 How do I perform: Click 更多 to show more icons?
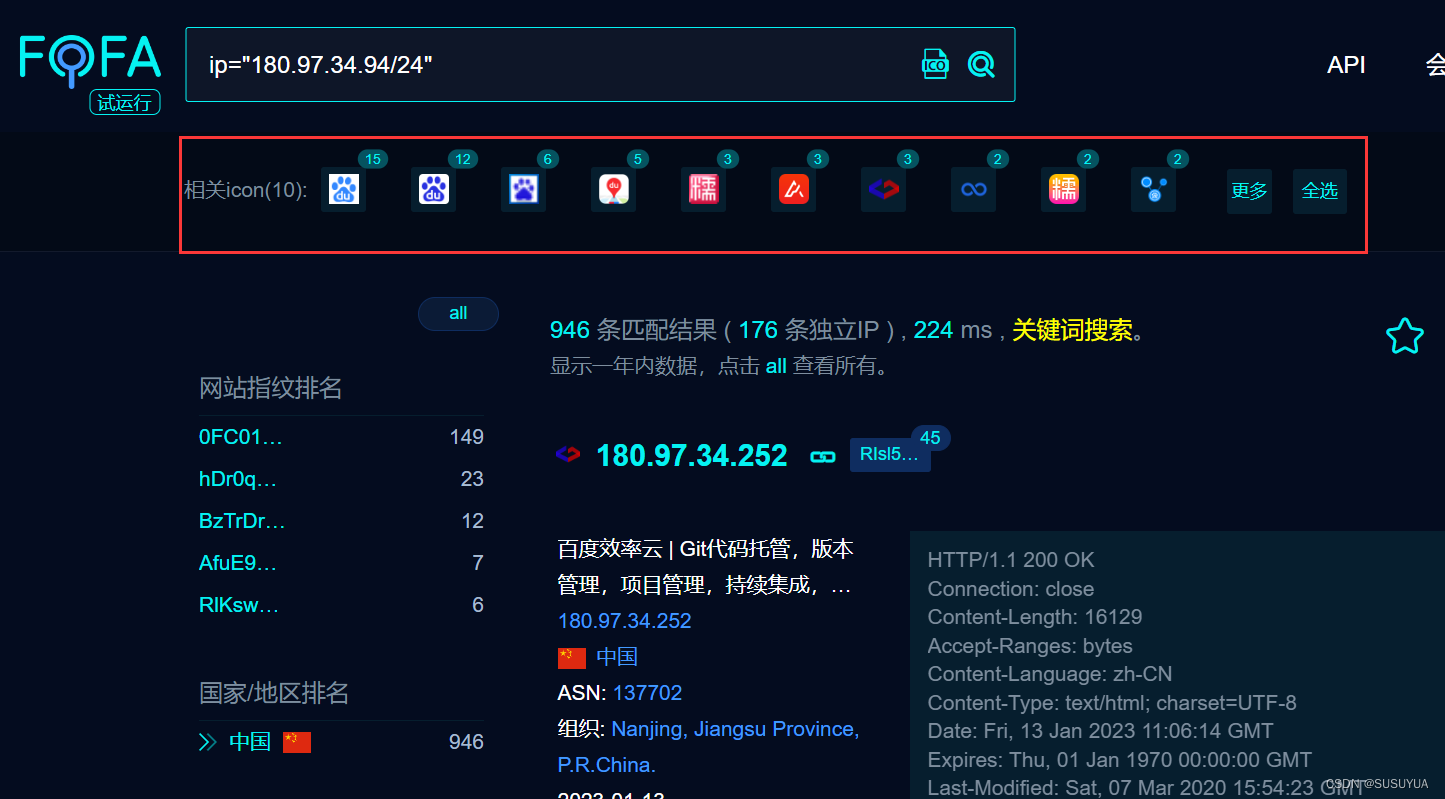pyautogui.click(x=1249, y=191)
